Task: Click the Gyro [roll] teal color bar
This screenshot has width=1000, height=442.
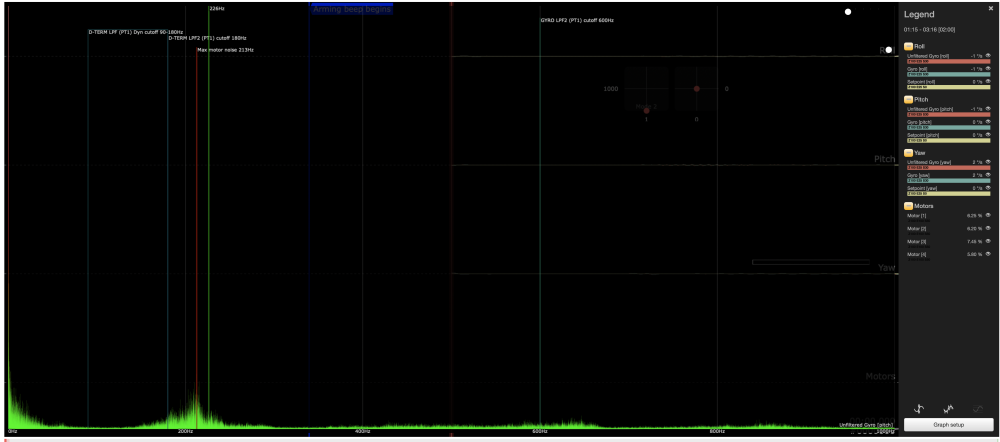Action: pos(945,74)
